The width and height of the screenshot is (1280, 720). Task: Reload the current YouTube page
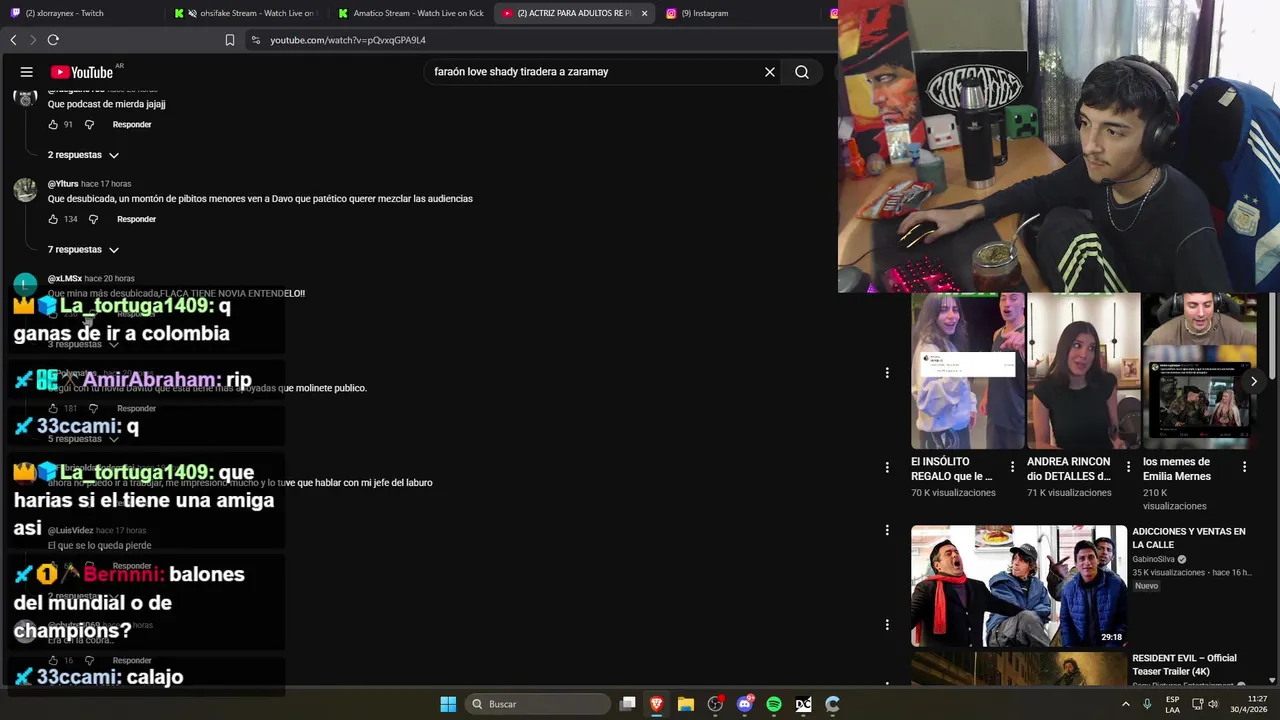[53, 40]
